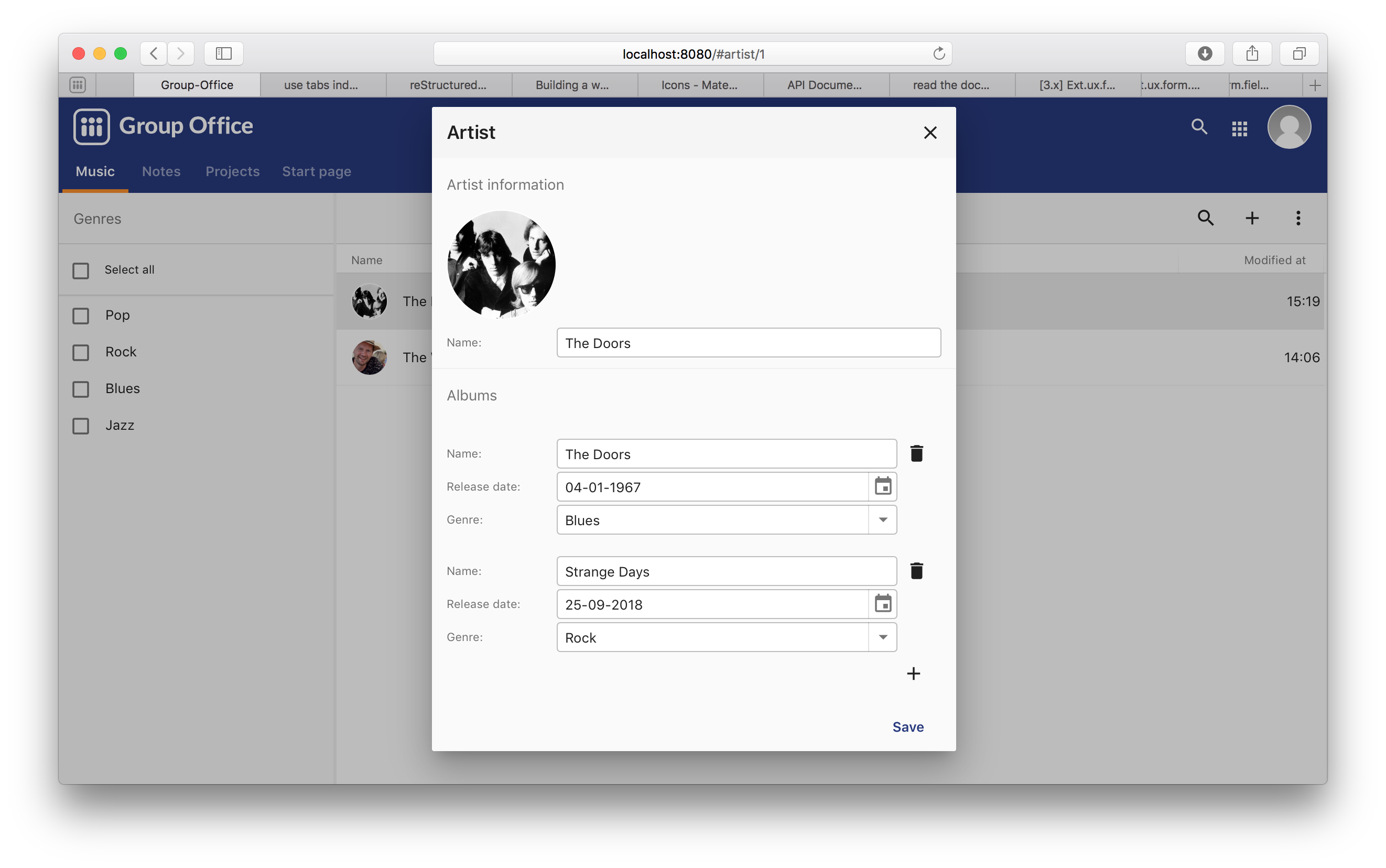Click the first album Name field
The width and height of the screenshot is (1386, 868).
pos(727,454)
